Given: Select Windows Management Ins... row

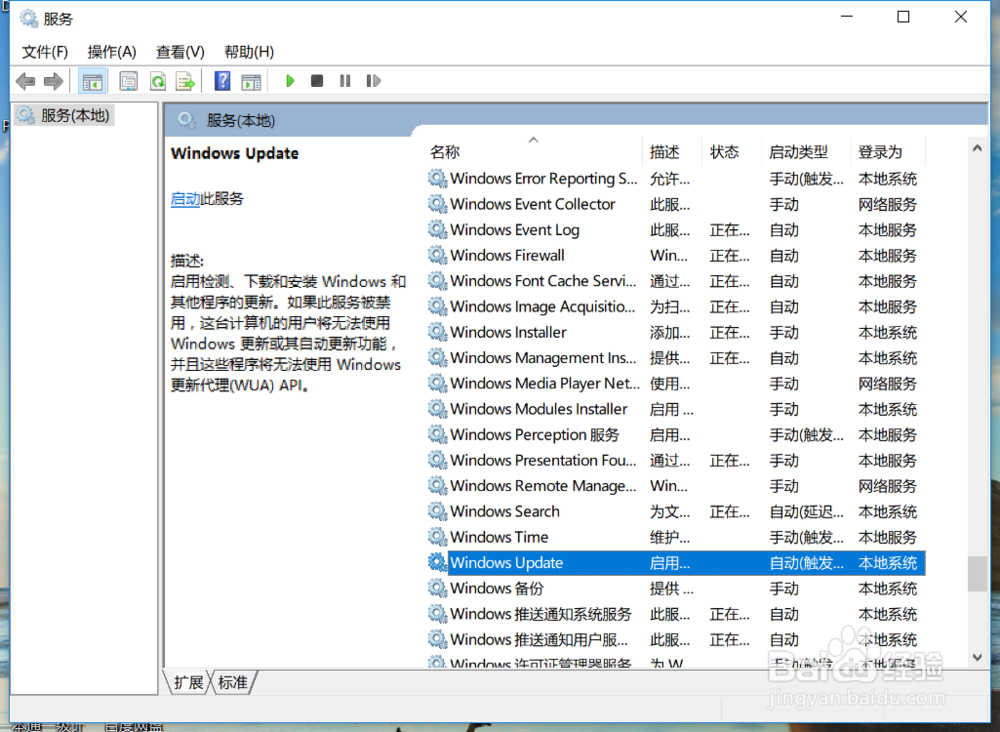Looking at the screenshot, I should [675, 358].
